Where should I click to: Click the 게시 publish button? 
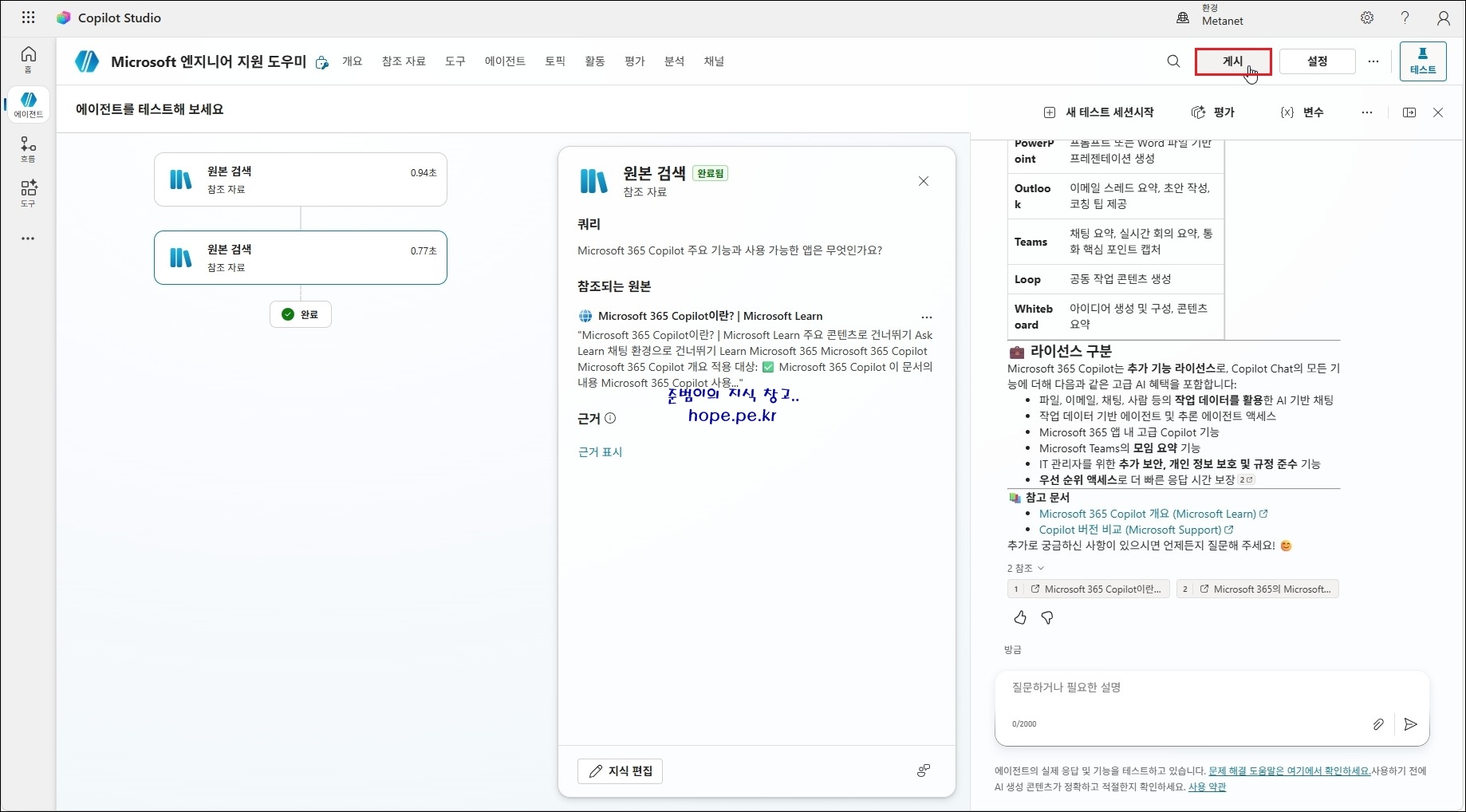pos(1233,61)
